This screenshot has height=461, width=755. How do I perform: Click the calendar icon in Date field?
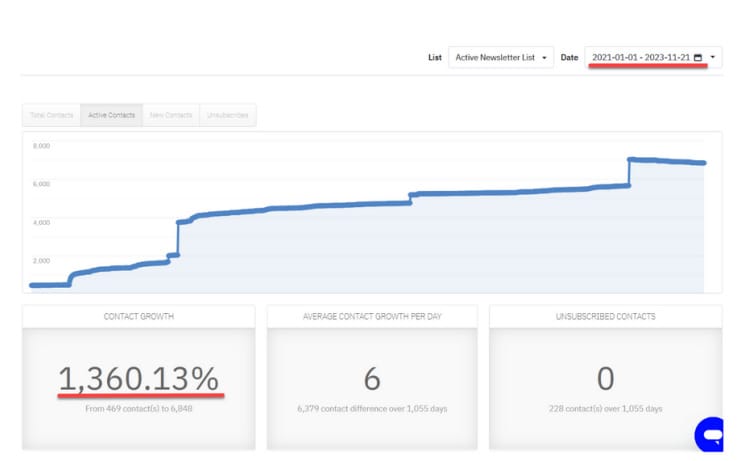[698, 57]
